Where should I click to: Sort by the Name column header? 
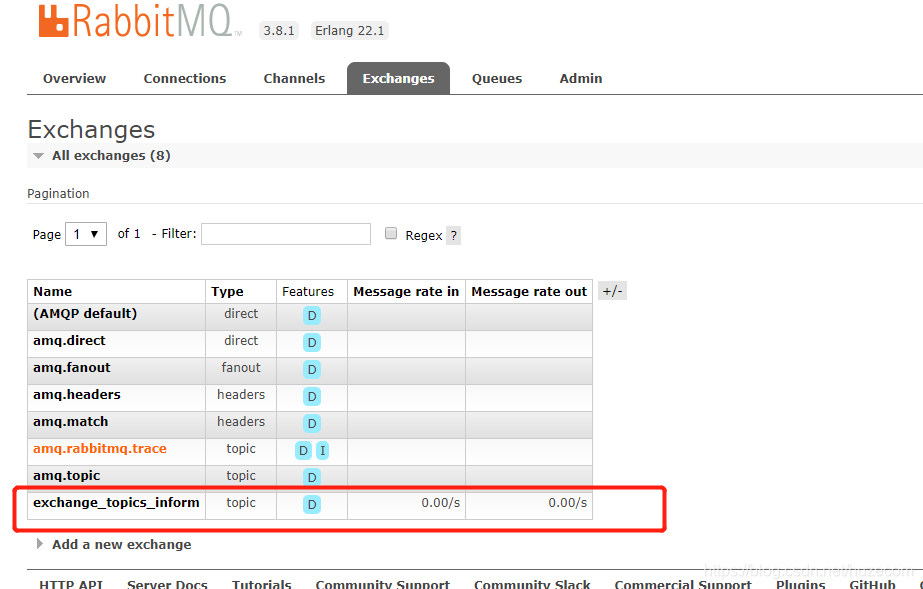52,291
